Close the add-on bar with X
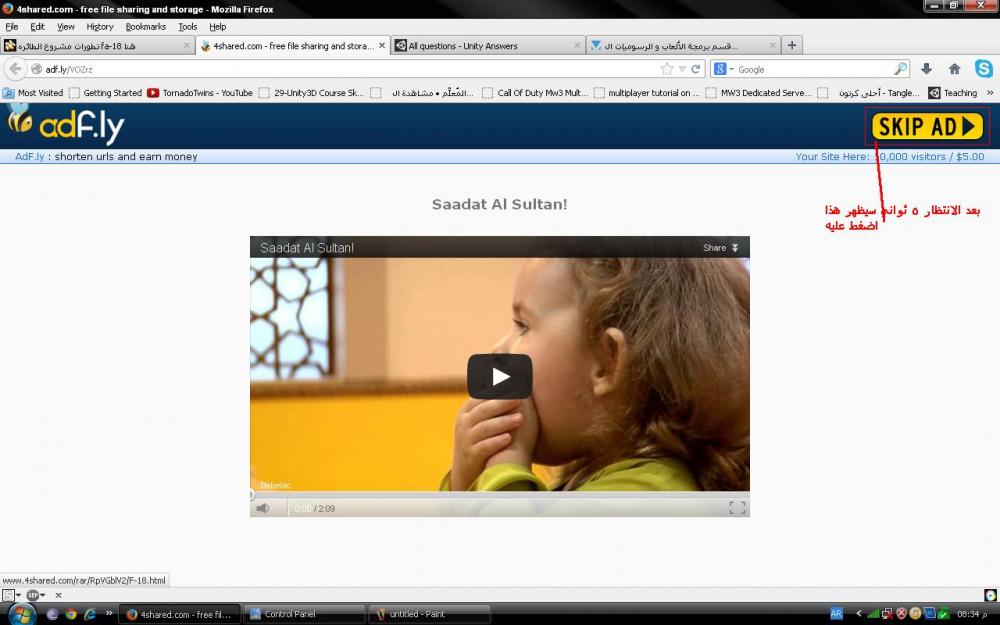Image resolution: width=1000 pixels, height=625 pixels. tap(58, 595)
